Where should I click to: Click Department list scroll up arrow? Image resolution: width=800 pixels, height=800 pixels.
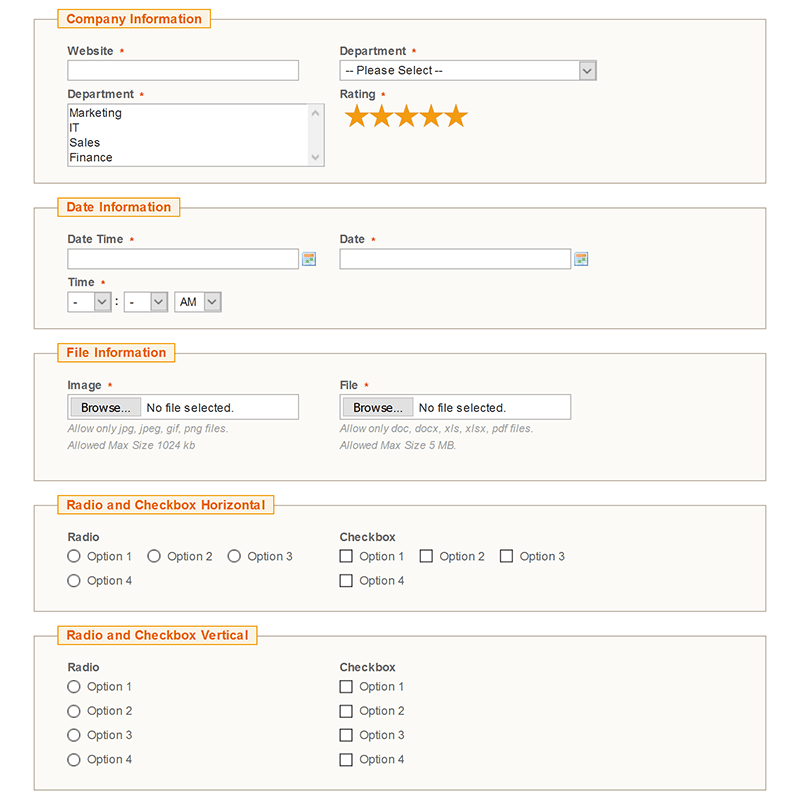[x=315, y=113]
